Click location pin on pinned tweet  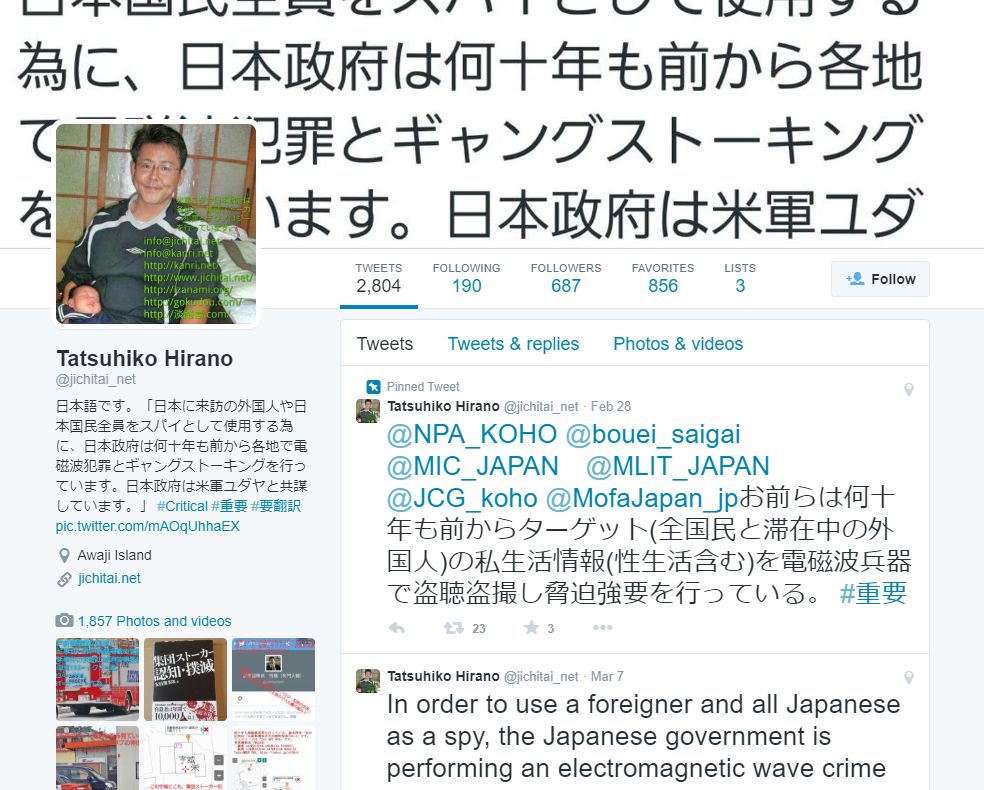coord(908,390)
